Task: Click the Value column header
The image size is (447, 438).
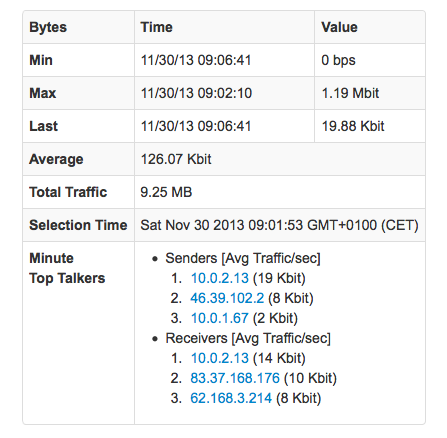Action: pos(339,27)
